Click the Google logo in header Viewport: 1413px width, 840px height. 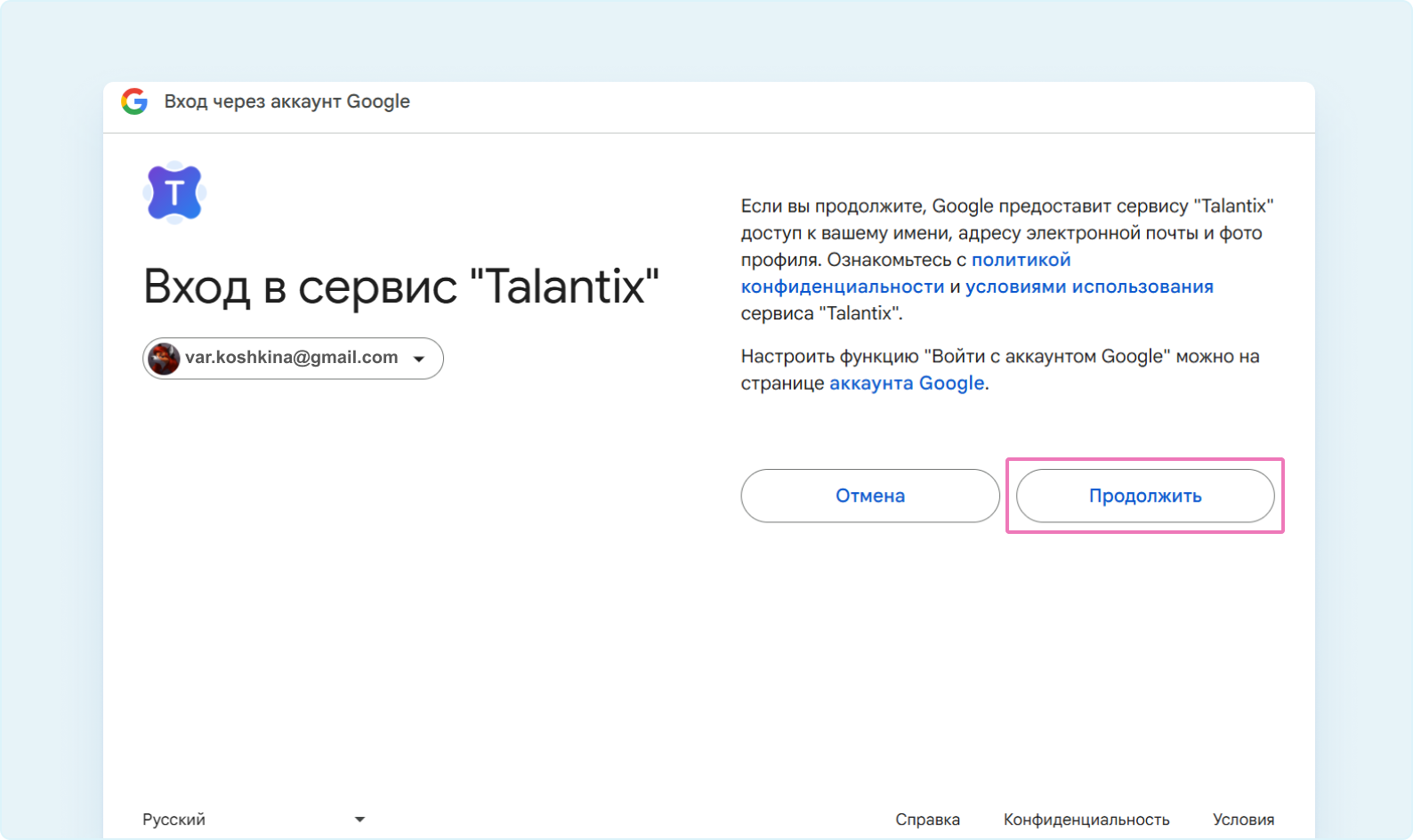point(134,101)
